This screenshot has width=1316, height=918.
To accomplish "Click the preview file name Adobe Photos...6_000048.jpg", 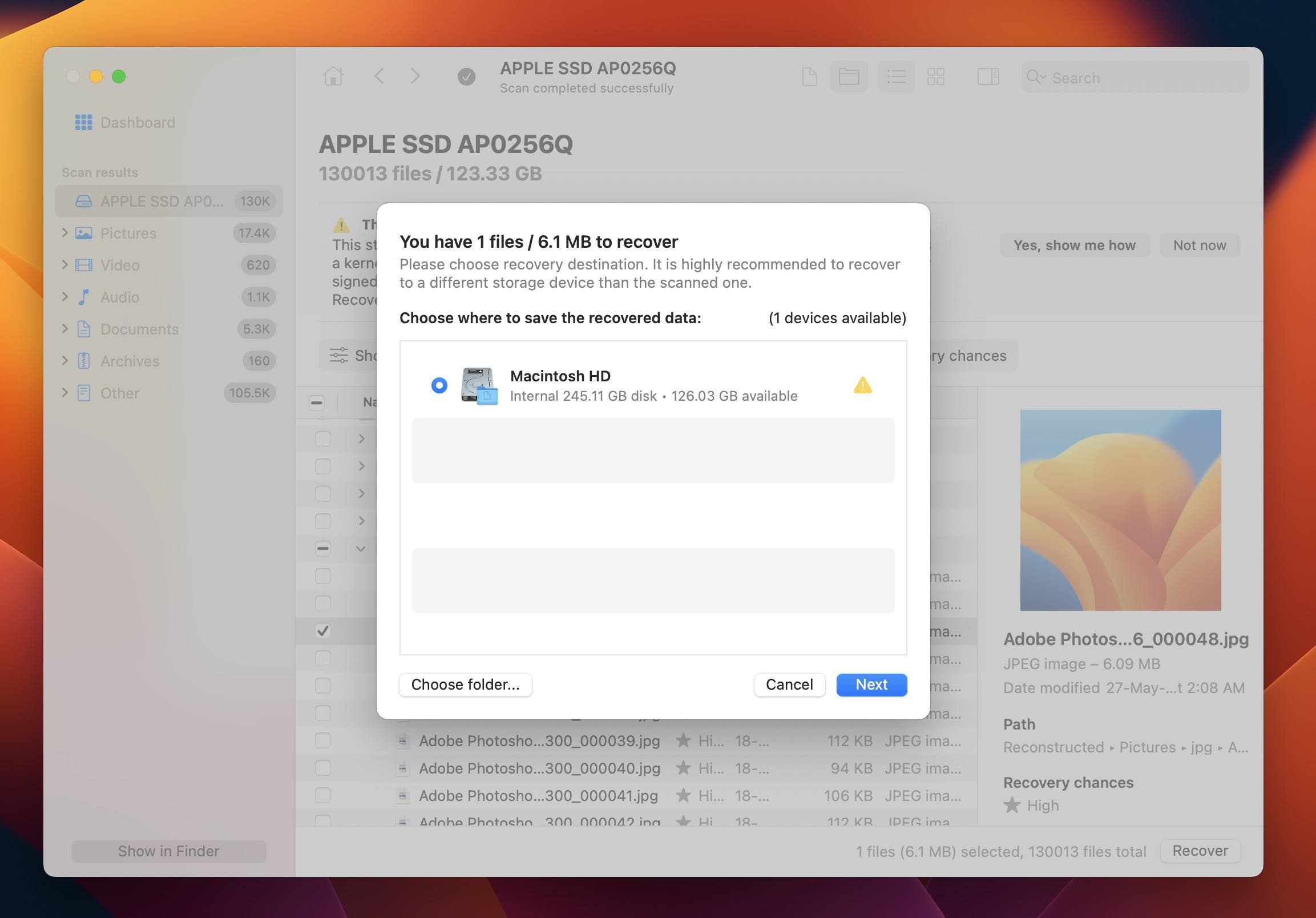I will (1126, 639).
